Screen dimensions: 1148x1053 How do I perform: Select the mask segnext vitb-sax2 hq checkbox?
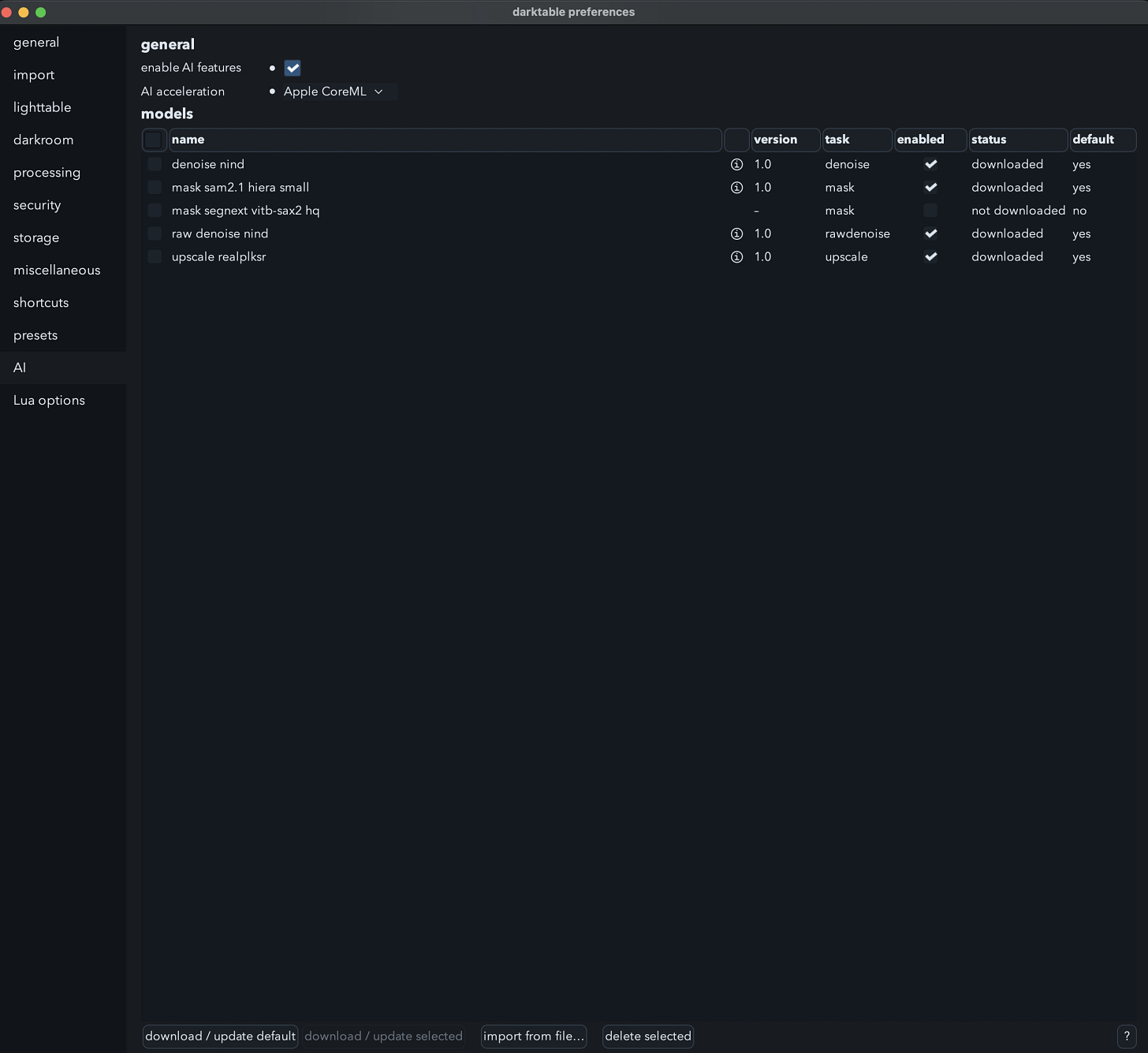[155, 211]
